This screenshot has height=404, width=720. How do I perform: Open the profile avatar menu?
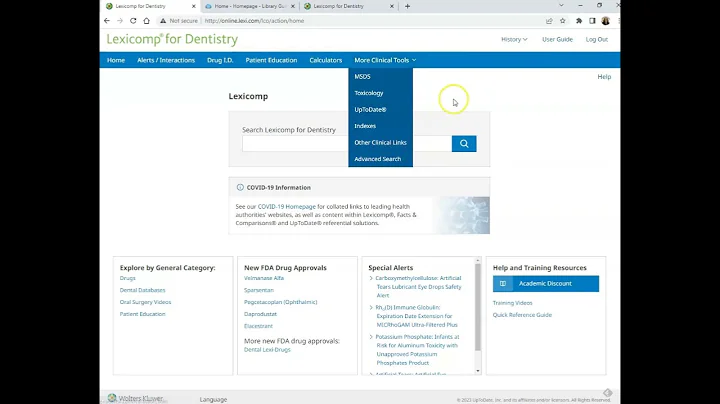[606, 21]
